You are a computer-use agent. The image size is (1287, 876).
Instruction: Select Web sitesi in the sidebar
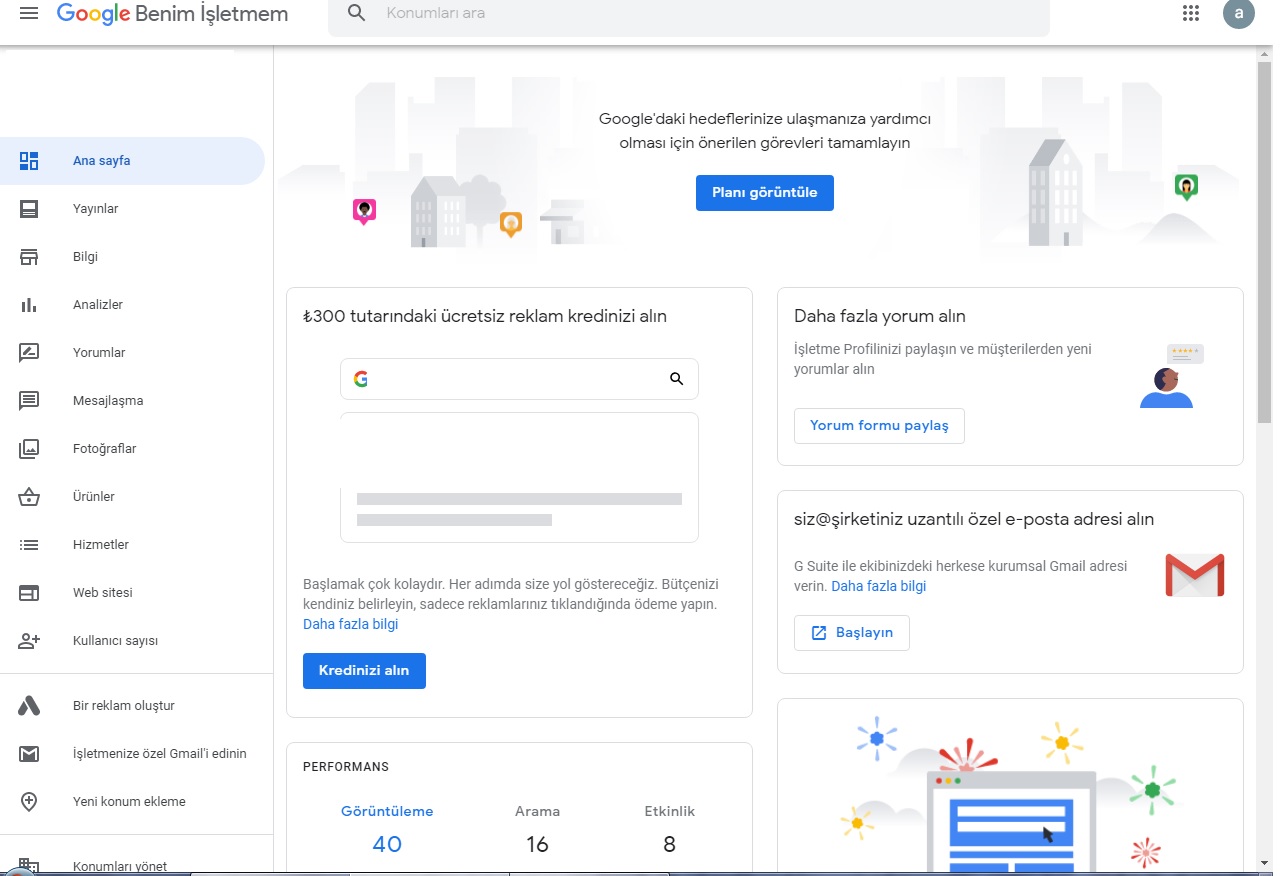pyautogui.click(x=132, y=593)
